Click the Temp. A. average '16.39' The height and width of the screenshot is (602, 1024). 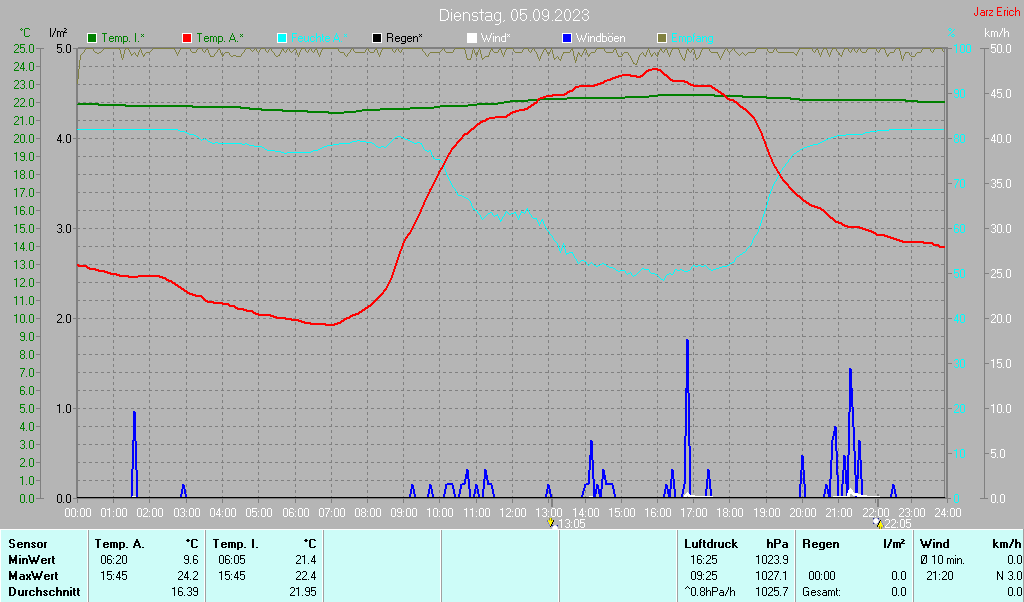(185, 592)
